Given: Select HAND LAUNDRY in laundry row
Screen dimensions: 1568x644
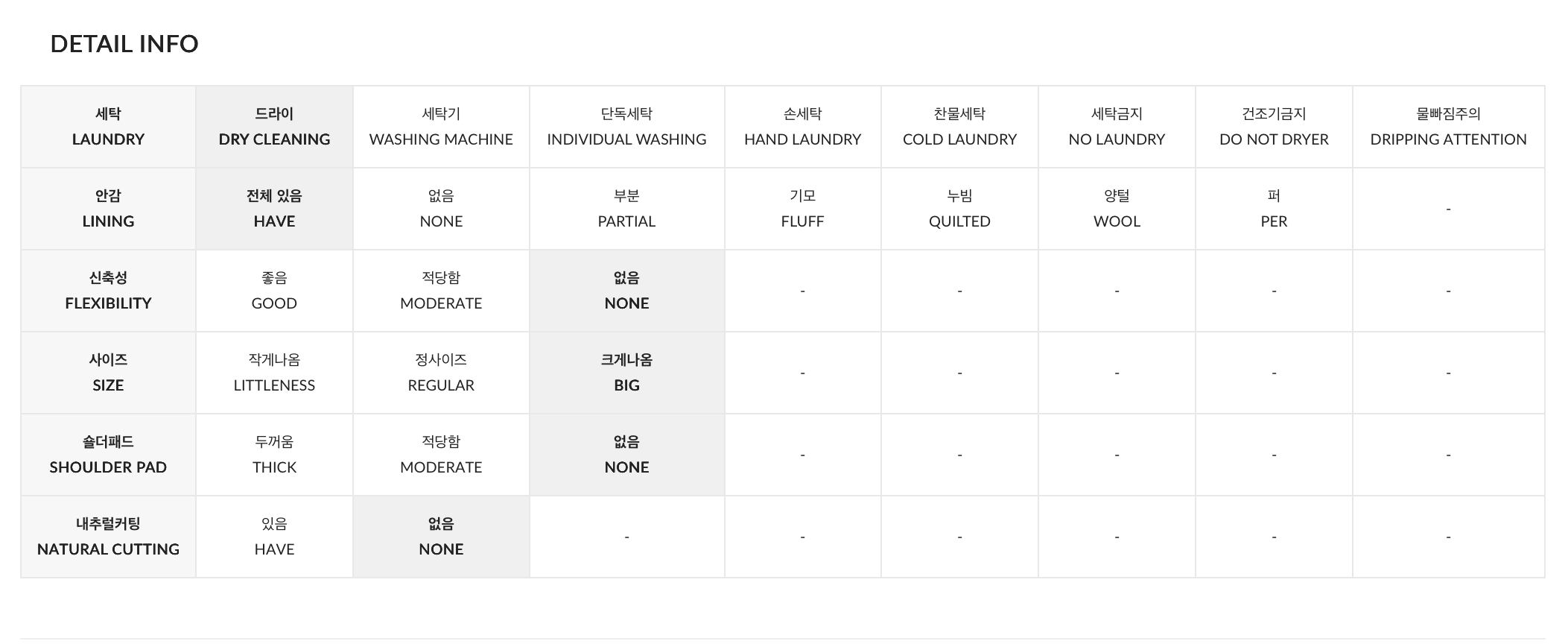Looking at the screenshot, I should pos(802,127).
